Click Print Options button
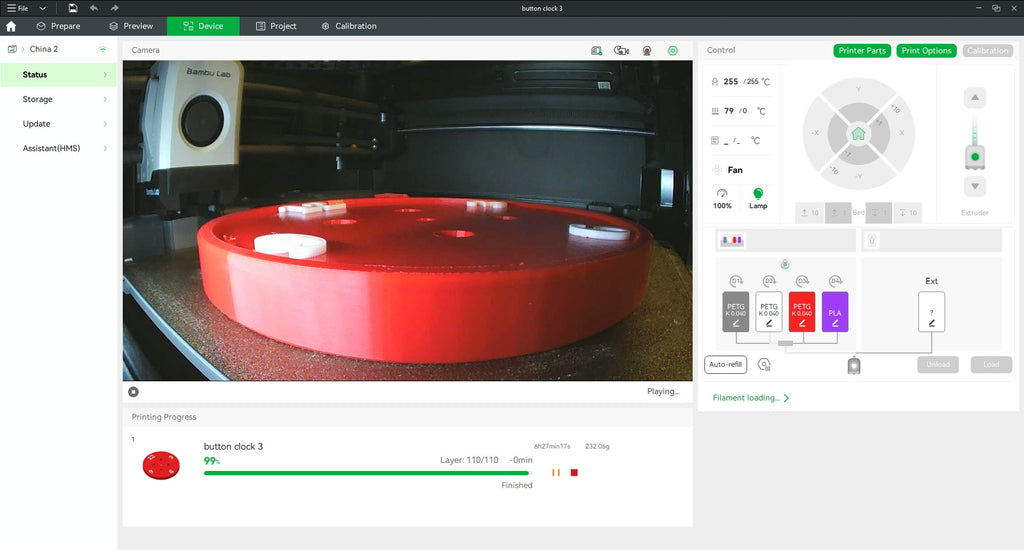Image resolution: width=1024 pixels, height=550 pixels. point(926,50)
